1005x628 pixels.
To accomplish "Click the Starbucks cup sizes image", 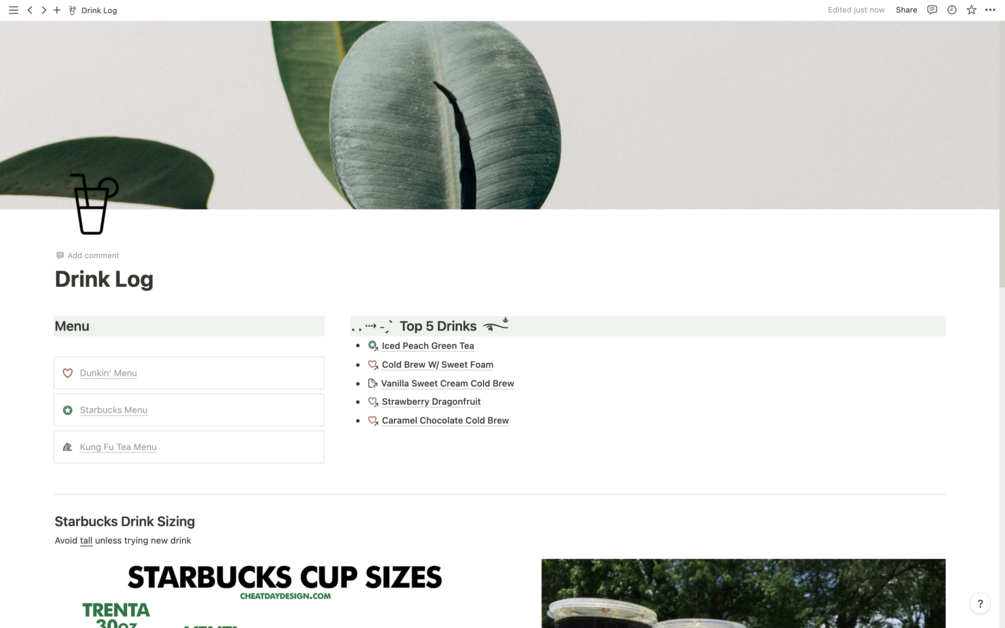I will 285,593.
